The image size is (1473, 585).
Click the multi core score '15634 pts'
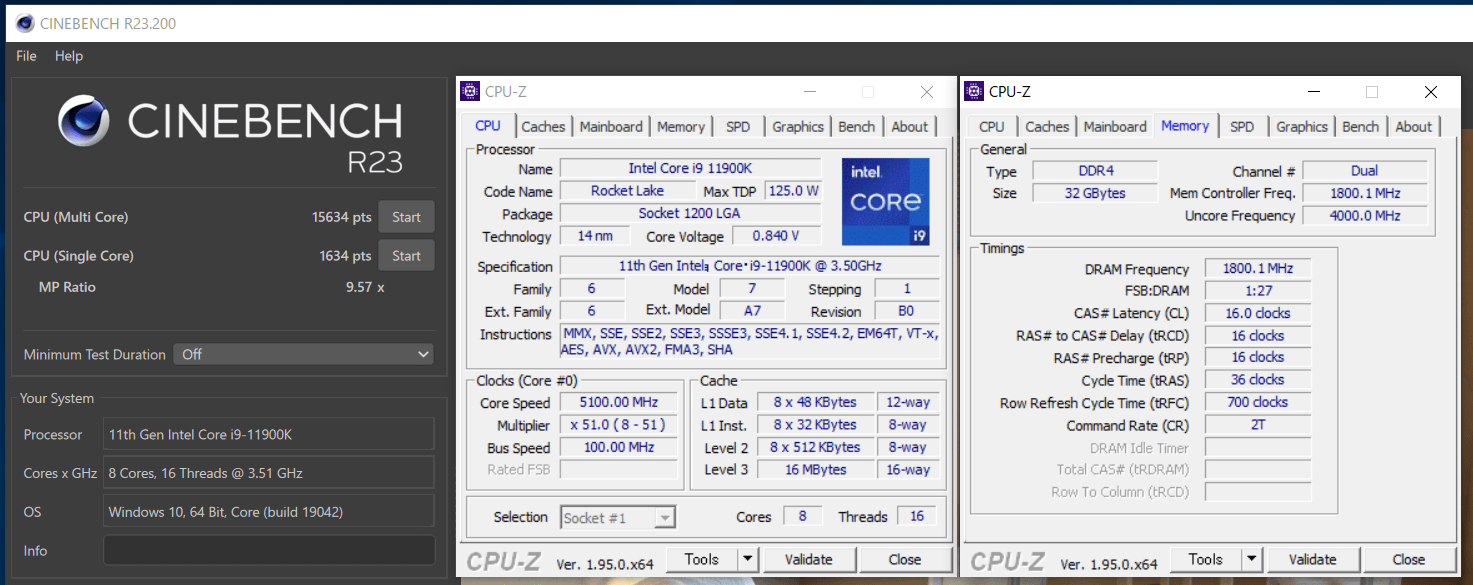(341, 217)
